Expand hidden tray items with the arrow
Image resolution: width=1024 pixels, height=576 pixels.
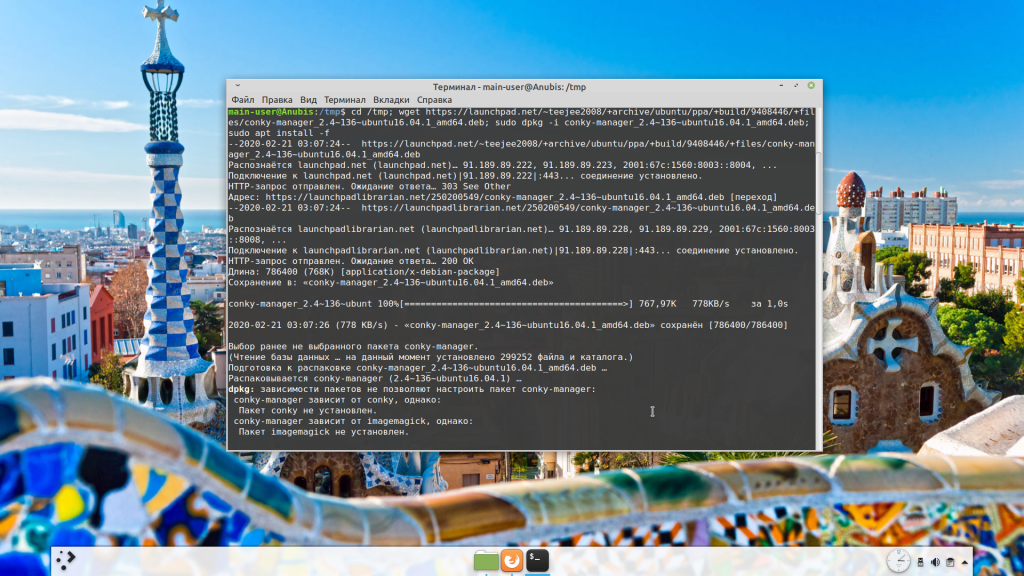click(x=965, y=562)
